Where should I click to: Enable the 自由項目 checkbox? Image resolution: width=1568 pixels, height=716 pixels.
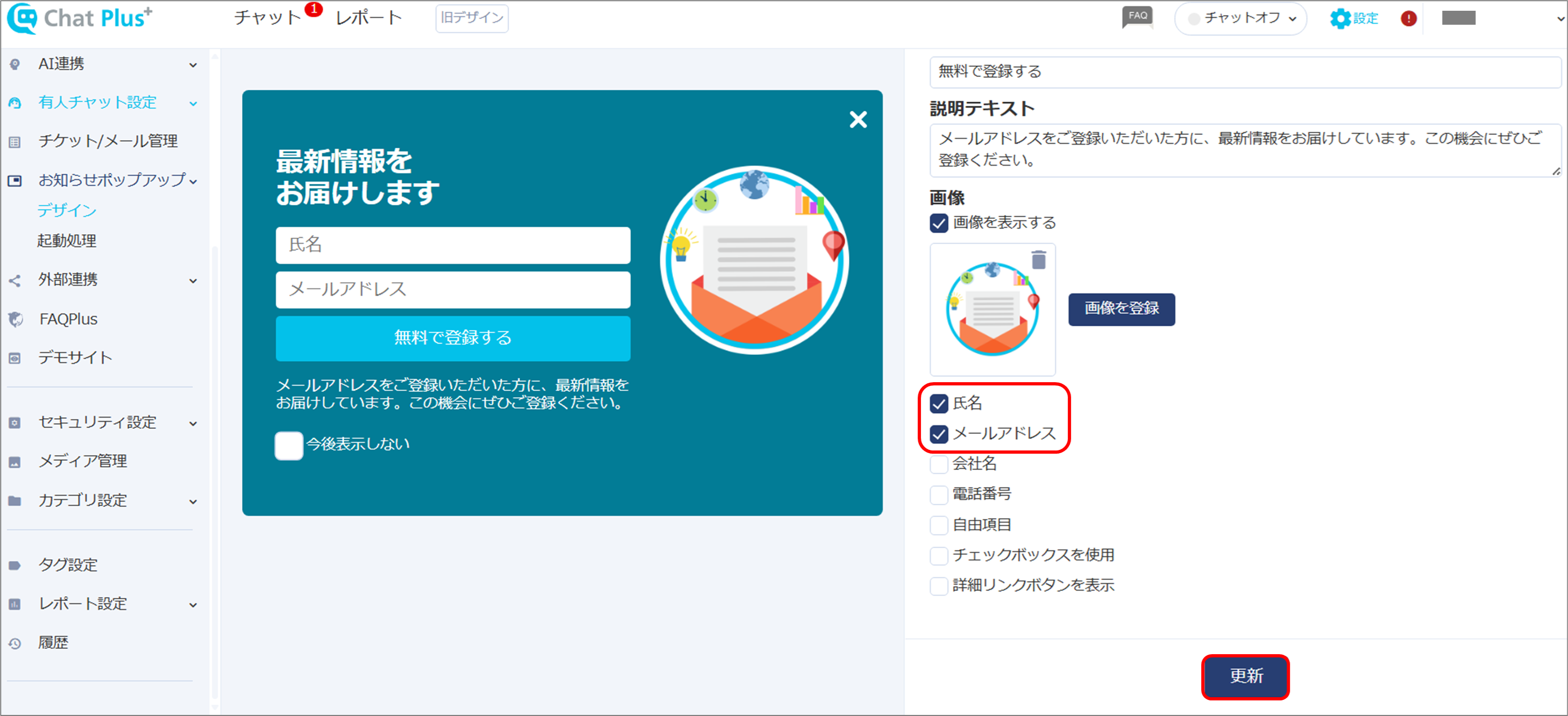[939, 525]
